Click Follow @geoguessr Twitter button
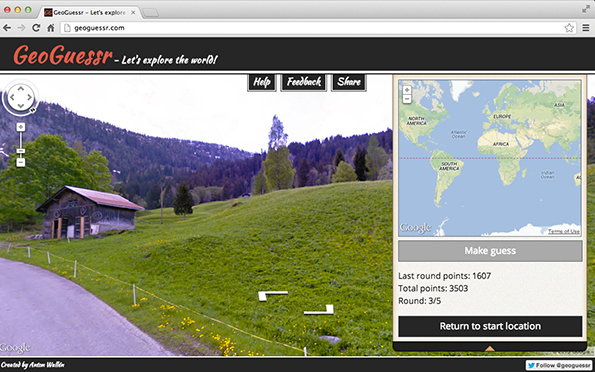595x372 pixels. pos(559,365)
